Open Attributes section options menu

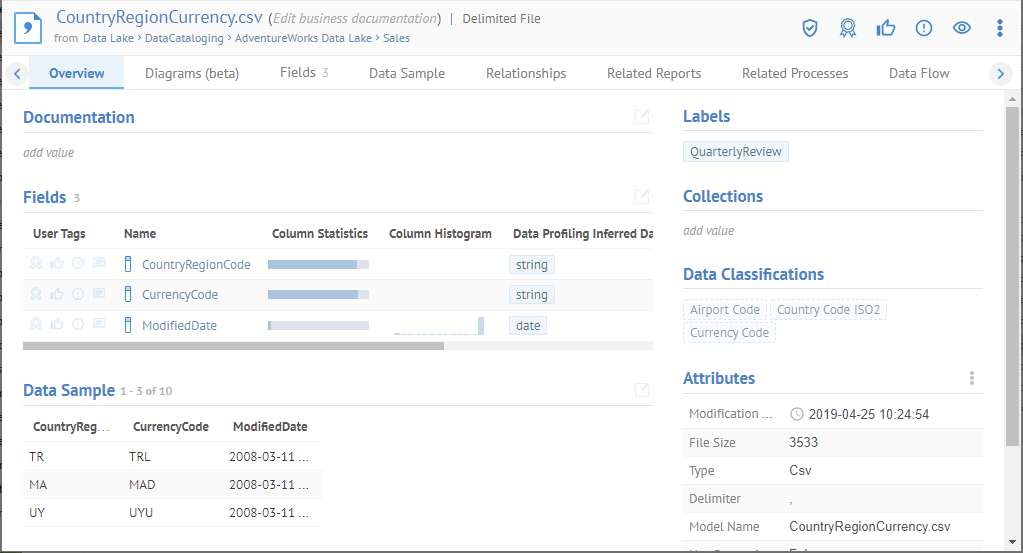pos(971,378)
